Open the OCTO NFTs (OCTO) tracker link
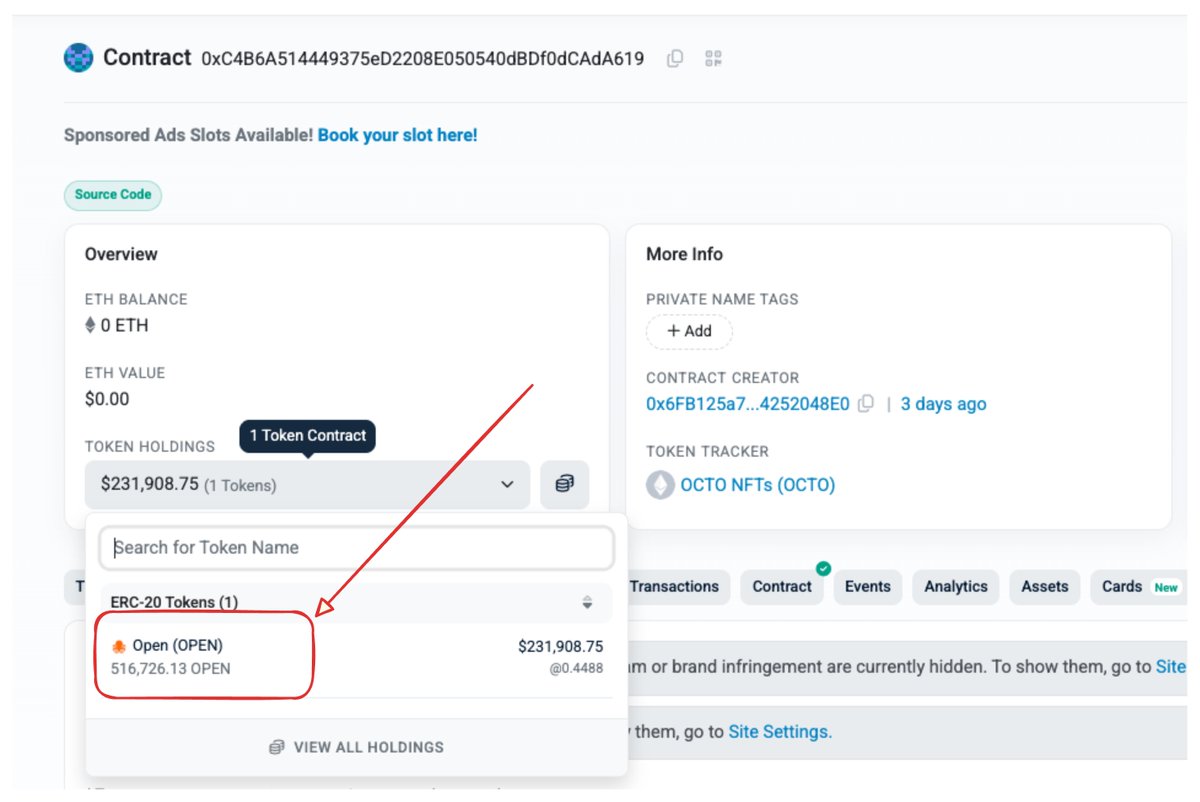This screenshot has width=1200, height=802. pyautogui.click(x=757, y=485)
